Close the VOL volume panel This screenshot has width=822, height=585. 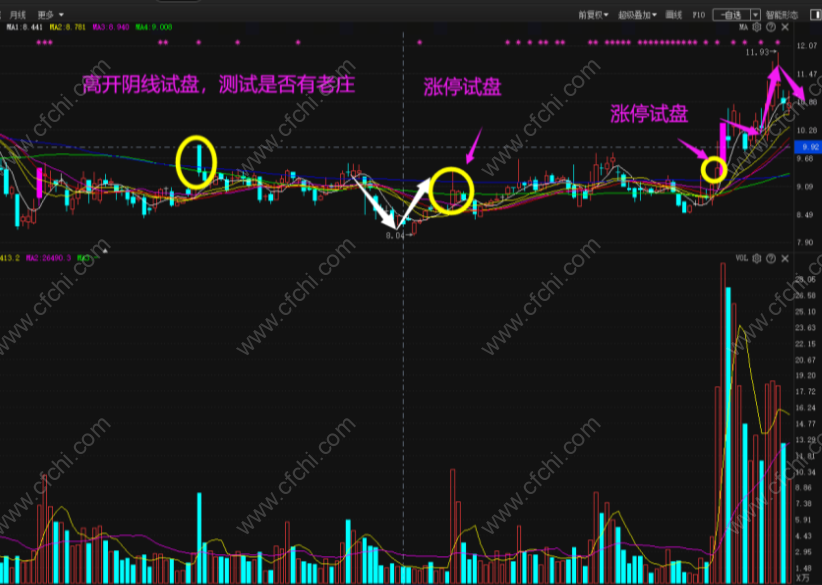pos(785,258)
